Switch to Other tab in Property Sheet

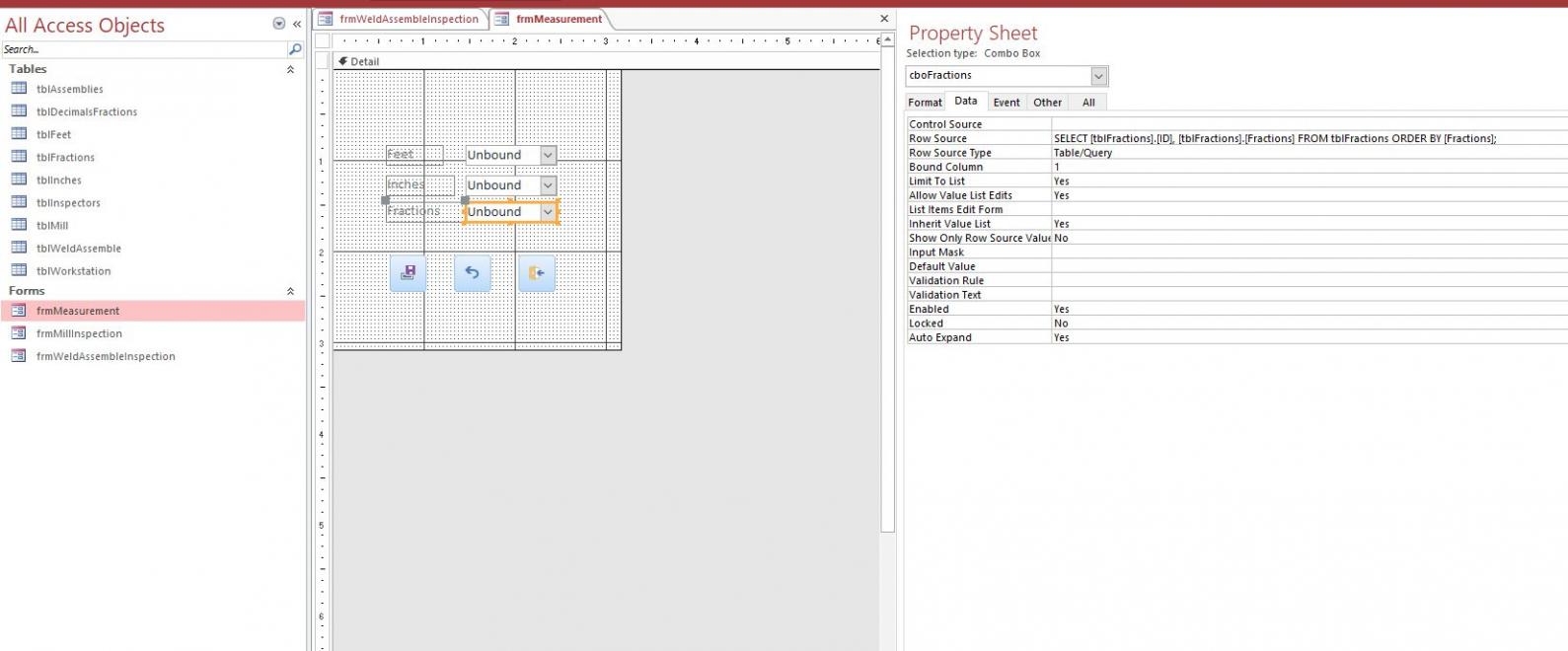(x=1047, y=103)
